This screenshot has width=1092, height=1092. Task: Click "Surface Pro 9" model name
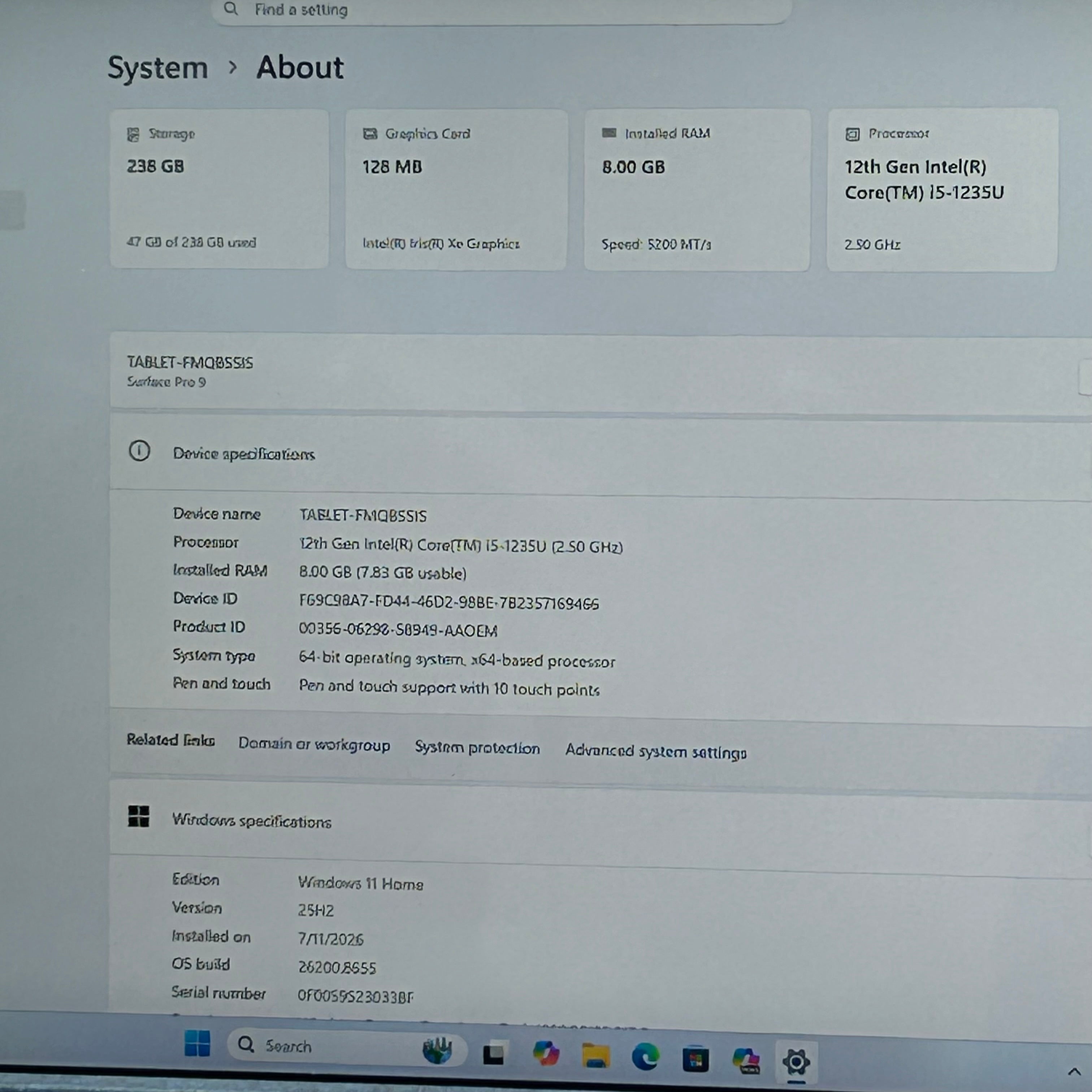click(166, 382)
